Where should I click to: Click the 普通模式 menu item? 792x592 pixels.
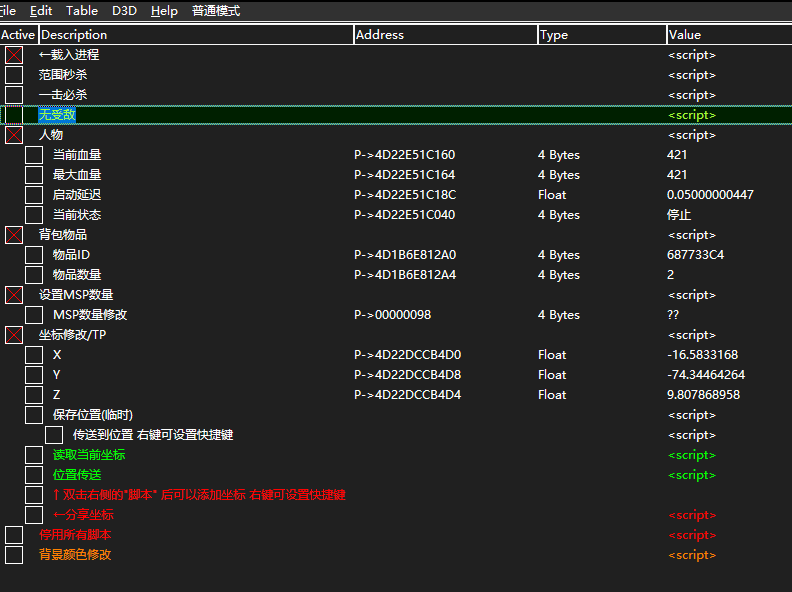coord(216,11)
